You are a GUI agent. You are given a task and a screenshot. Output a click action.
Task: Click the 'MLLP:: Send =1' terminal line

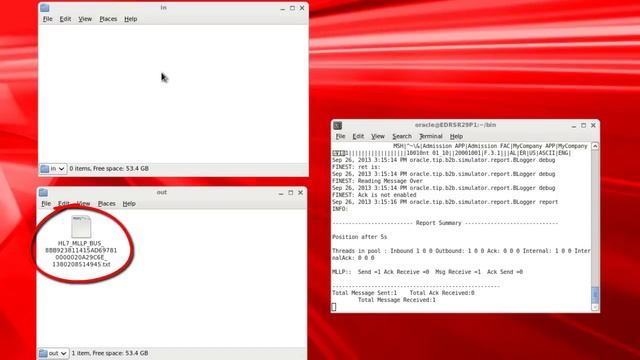(427, 272)
